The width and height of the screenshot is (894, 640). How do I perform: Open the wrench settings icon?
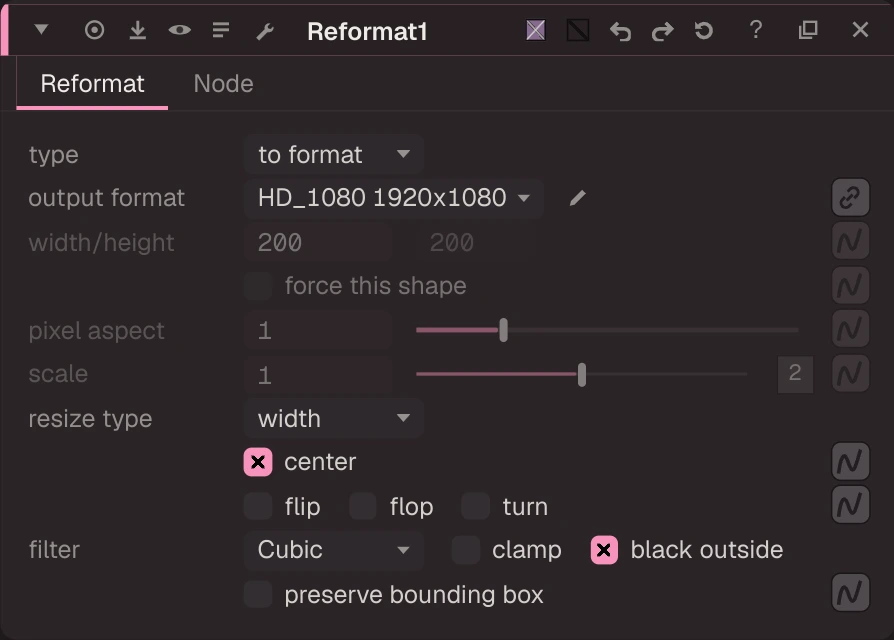tap(265, 31)
